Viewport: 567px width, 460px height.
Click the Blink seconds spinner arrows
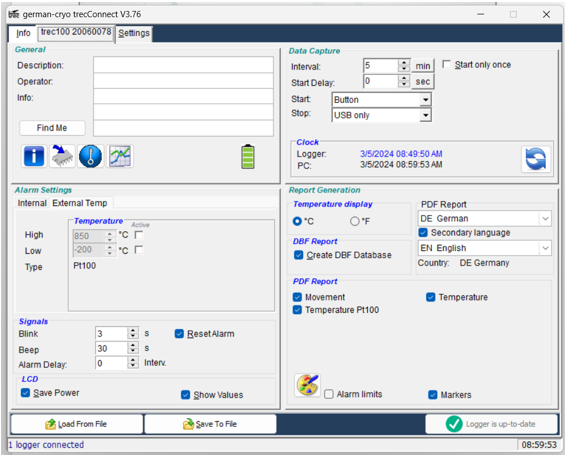click(133, 333)
